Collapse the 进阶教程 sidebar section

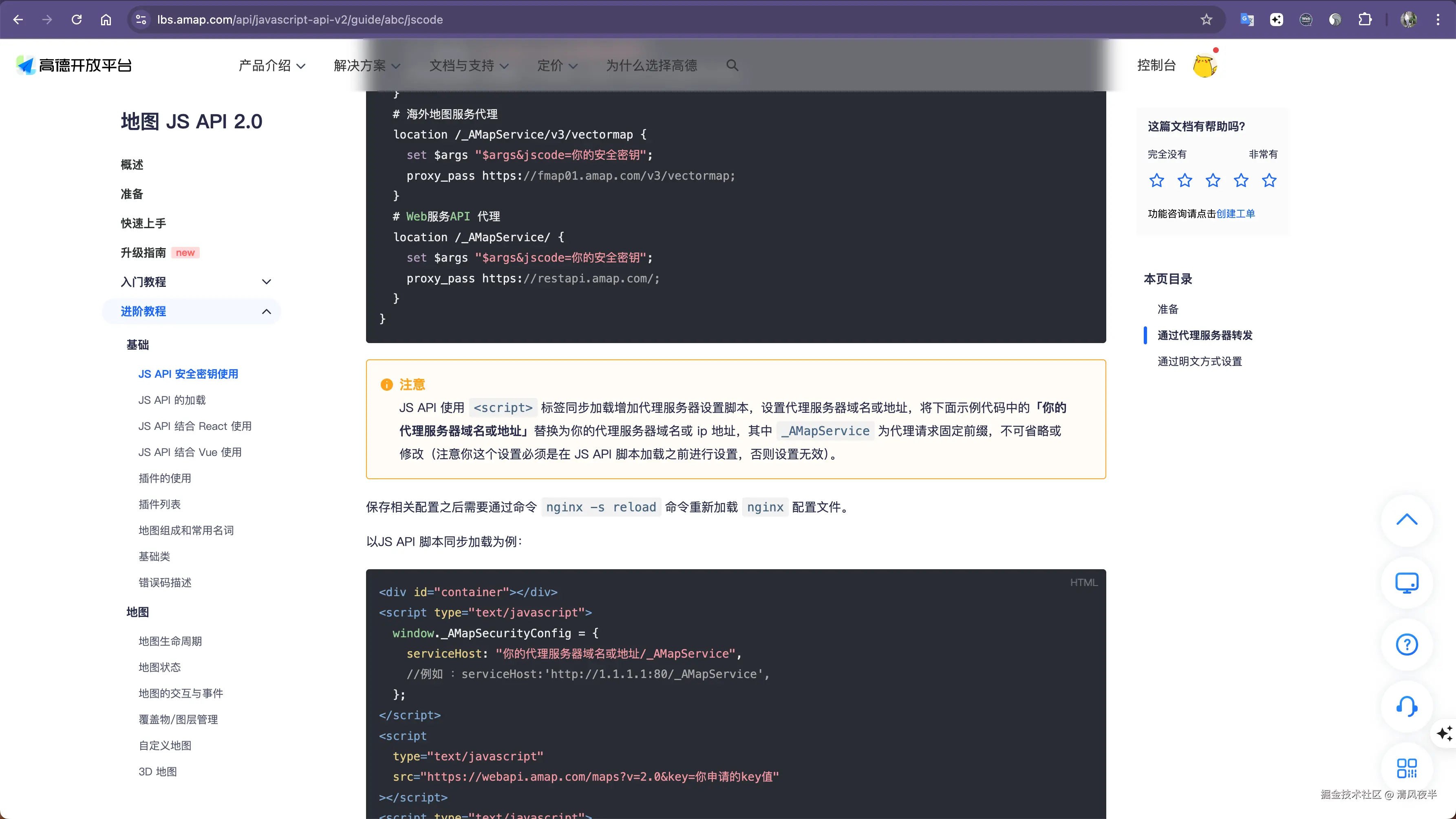tap(266, 311)
